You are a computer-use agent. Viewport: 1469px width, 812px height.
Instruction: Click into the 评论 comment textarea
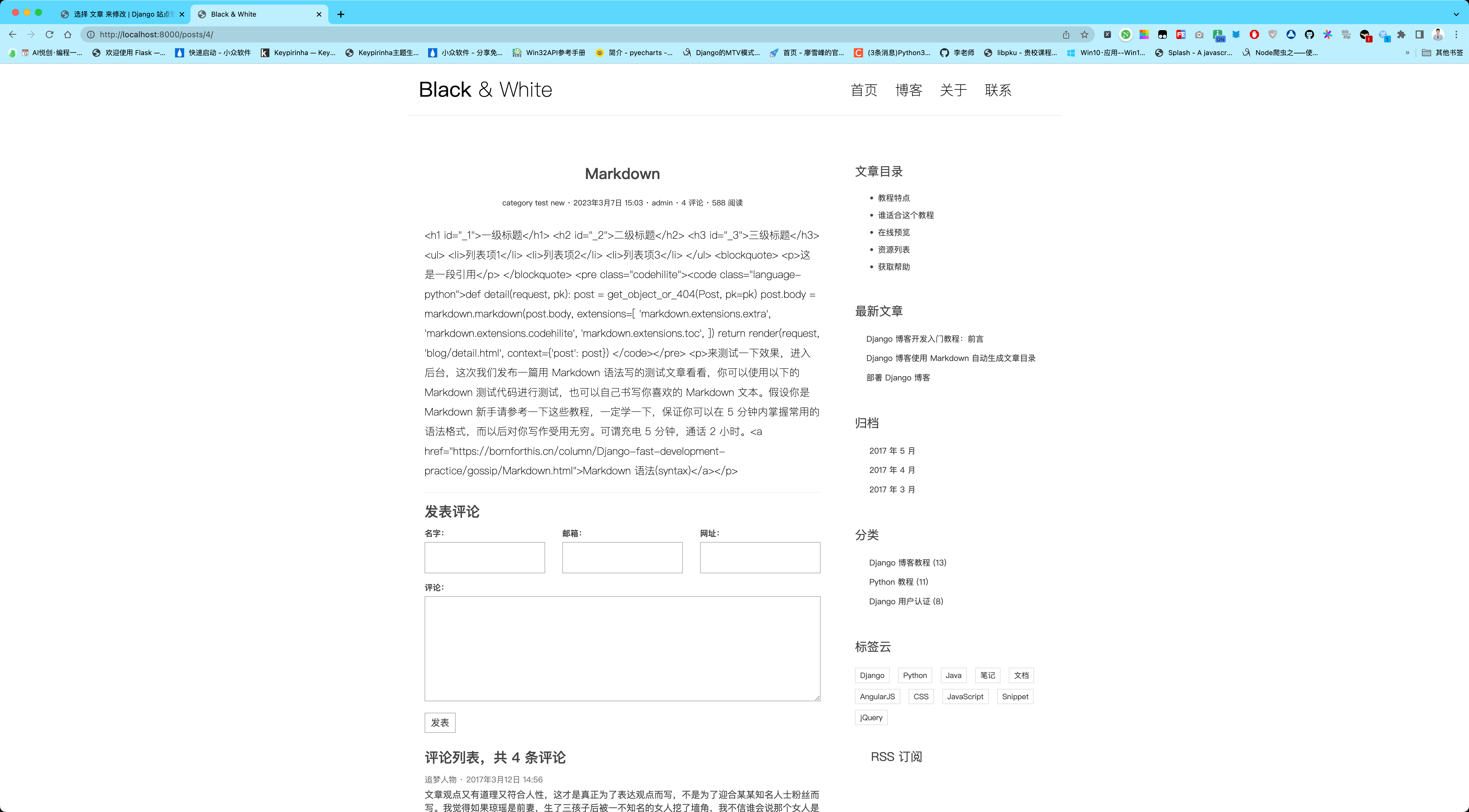(622, 649)
